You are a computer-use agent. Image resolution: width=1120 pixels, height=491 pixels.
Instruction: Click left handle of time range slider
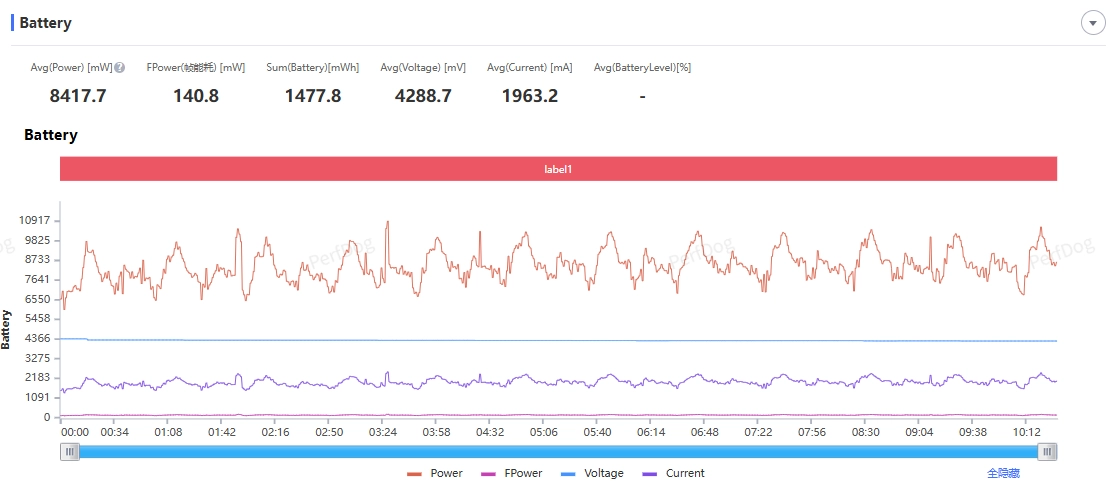69,452
